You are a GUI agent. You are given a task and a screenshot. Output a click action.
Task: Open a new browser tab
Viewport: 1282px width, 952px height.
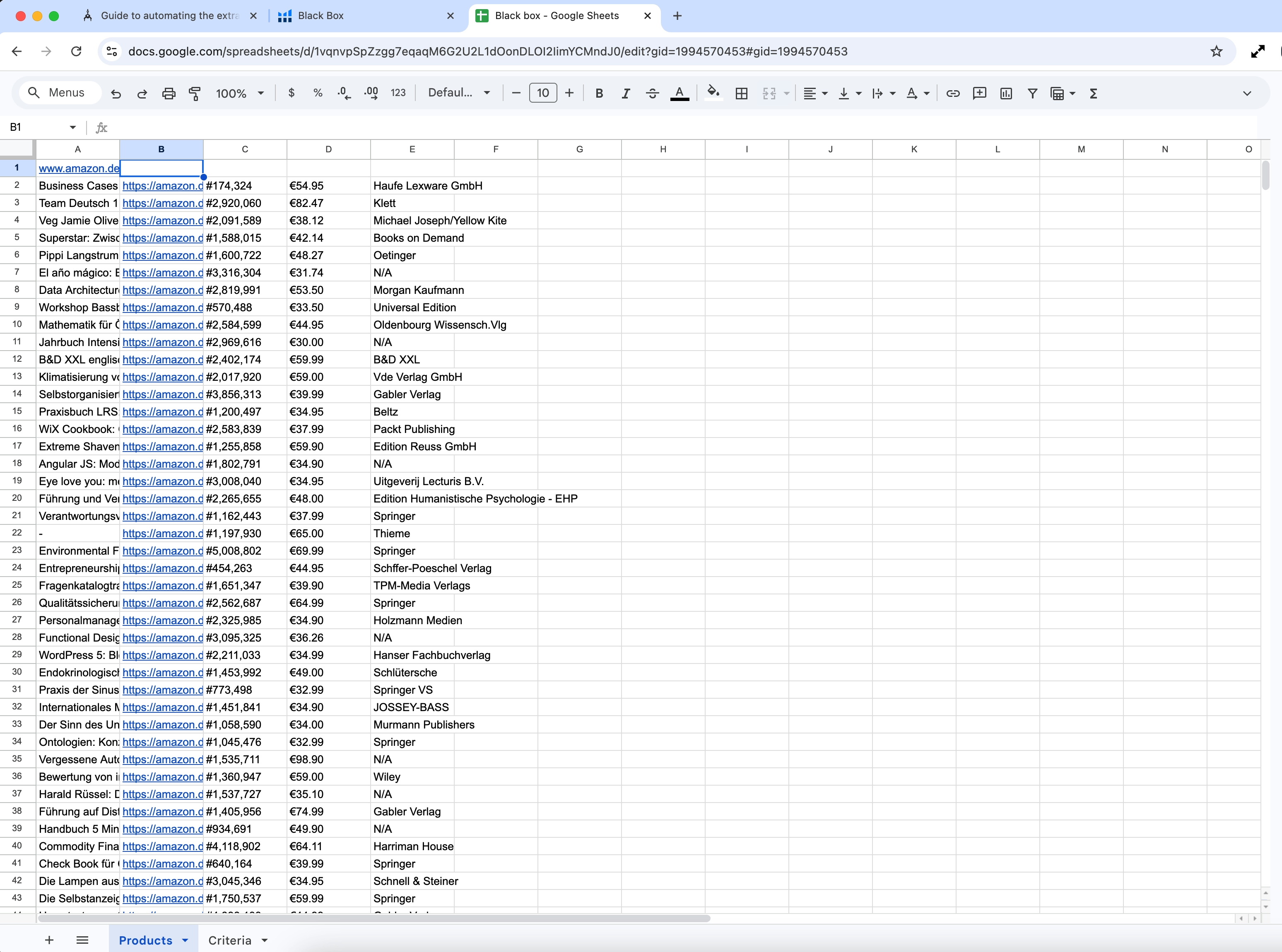(677, 16)
